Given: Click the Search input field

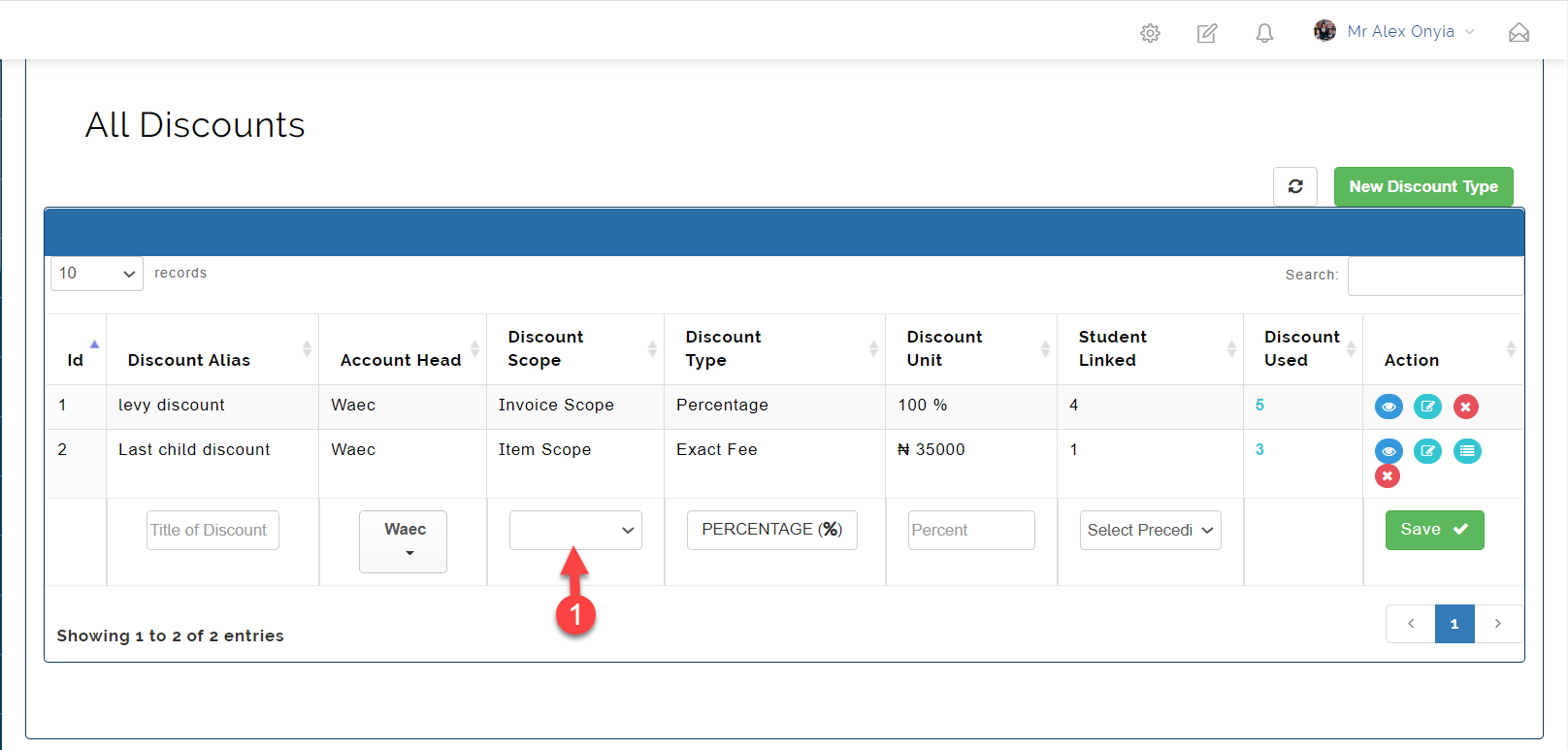Looking at the screenshot, I should [1435, 276].
